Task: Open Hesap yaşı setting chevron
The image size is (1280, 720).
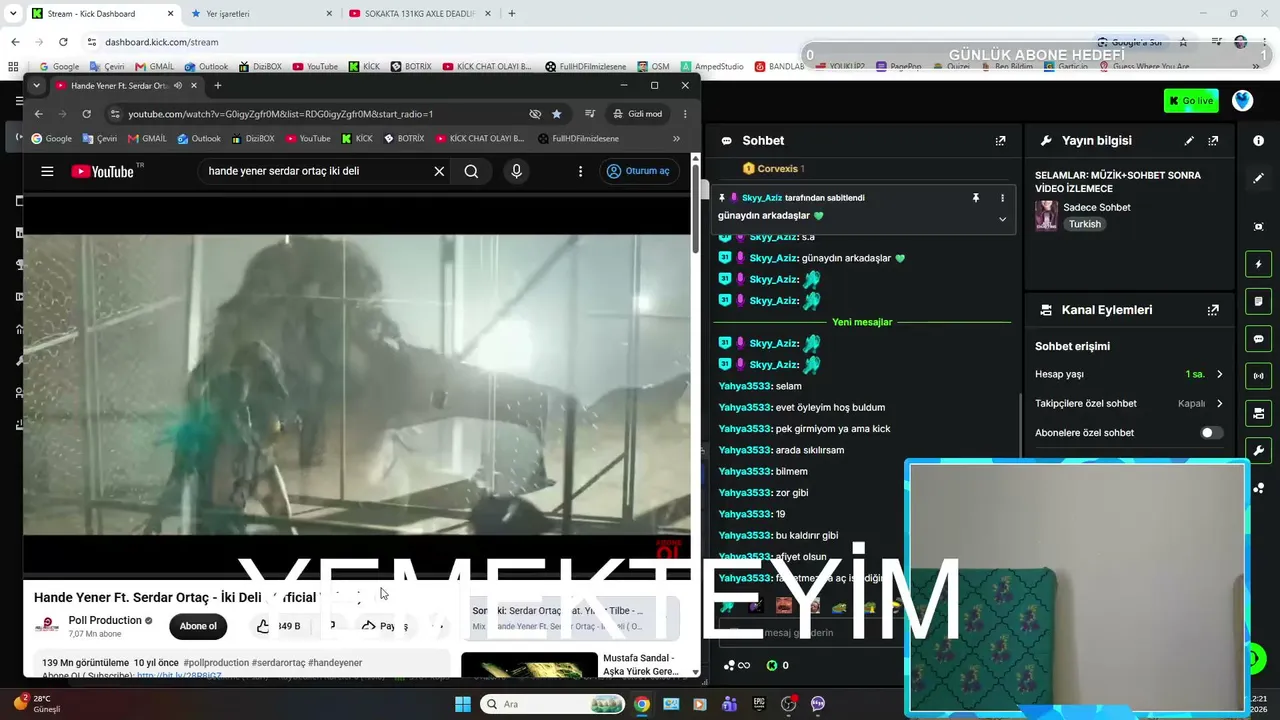Action: click(1219, 374)
